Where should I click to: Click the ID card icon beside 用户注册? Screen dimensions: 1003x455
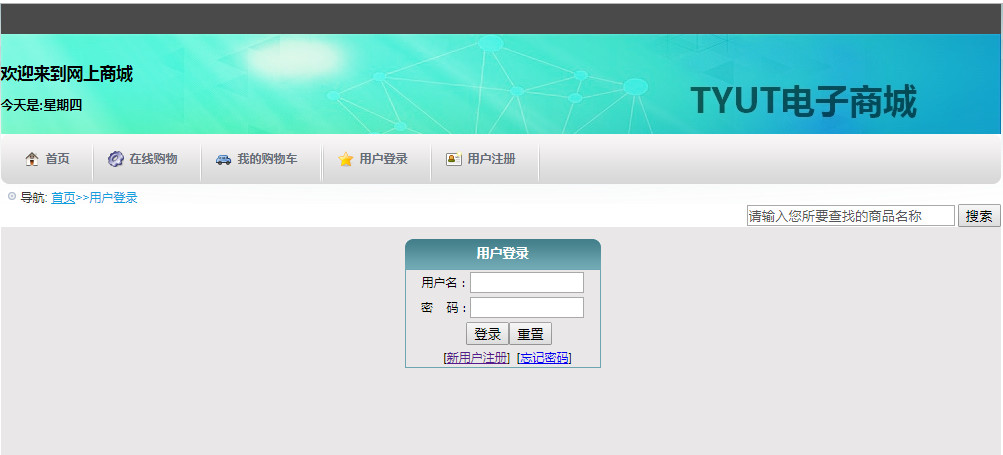point(454,159)
